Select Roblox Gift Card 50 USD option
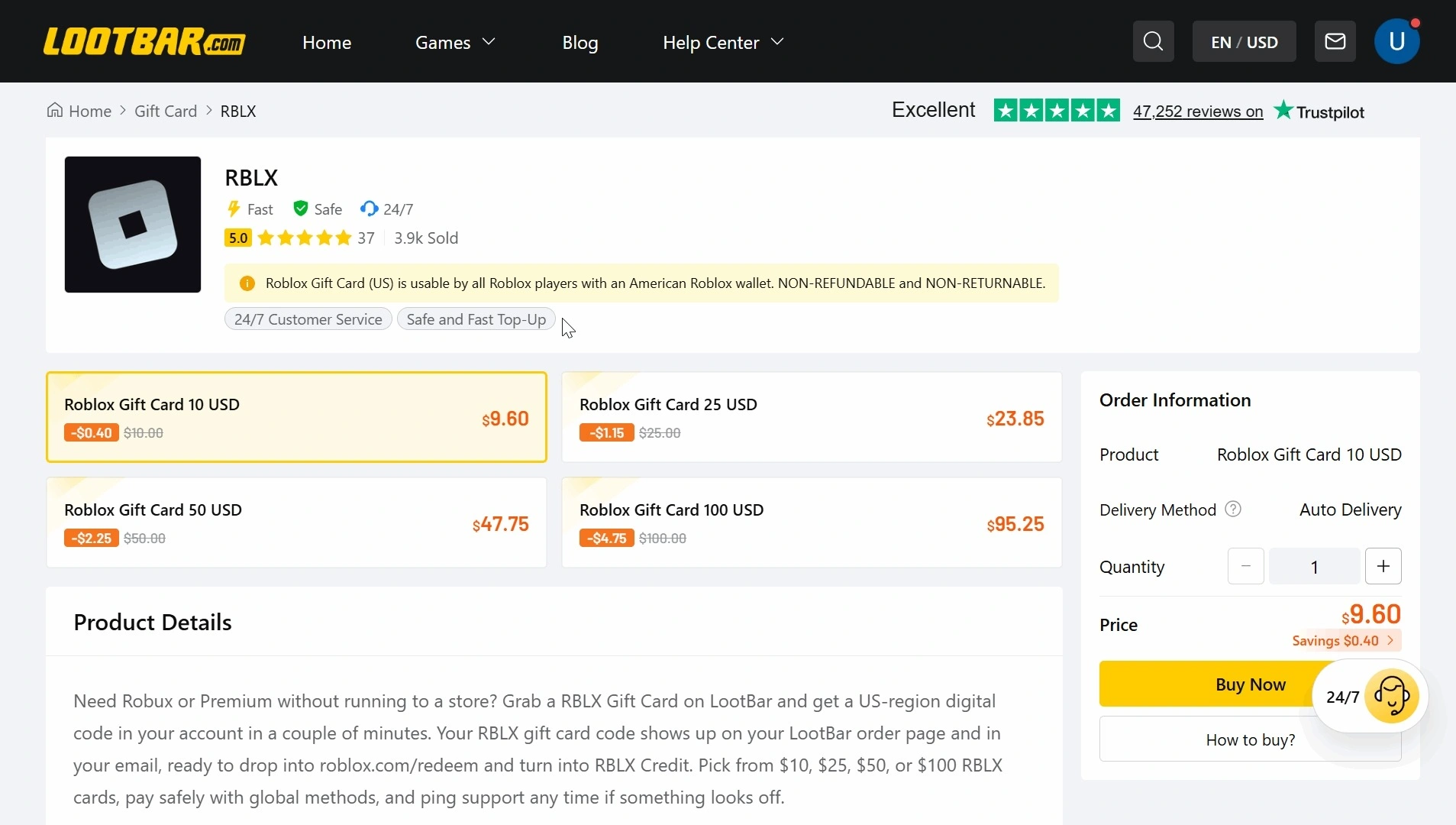The width and height of the screenshot is (1456, 825). (x=296, y=522)
